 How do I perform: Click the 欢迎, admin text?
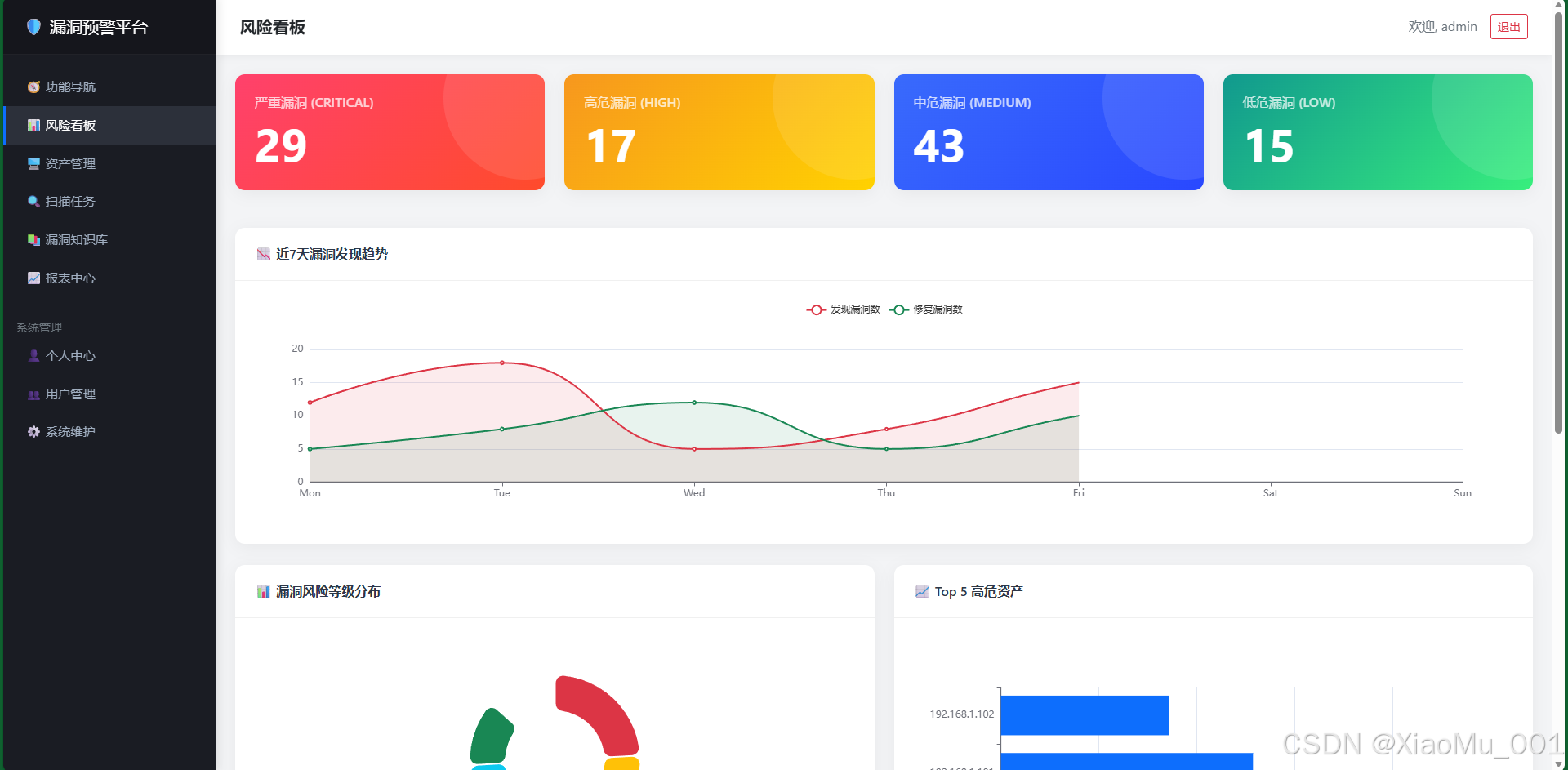(1442, 27)
